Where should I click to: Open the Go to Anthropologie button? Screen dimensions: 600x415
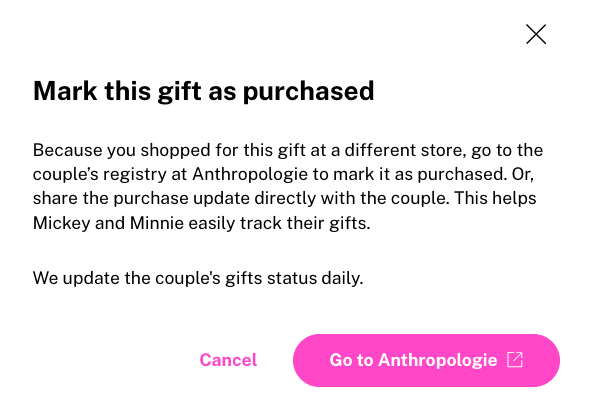[x=426, y=360]
